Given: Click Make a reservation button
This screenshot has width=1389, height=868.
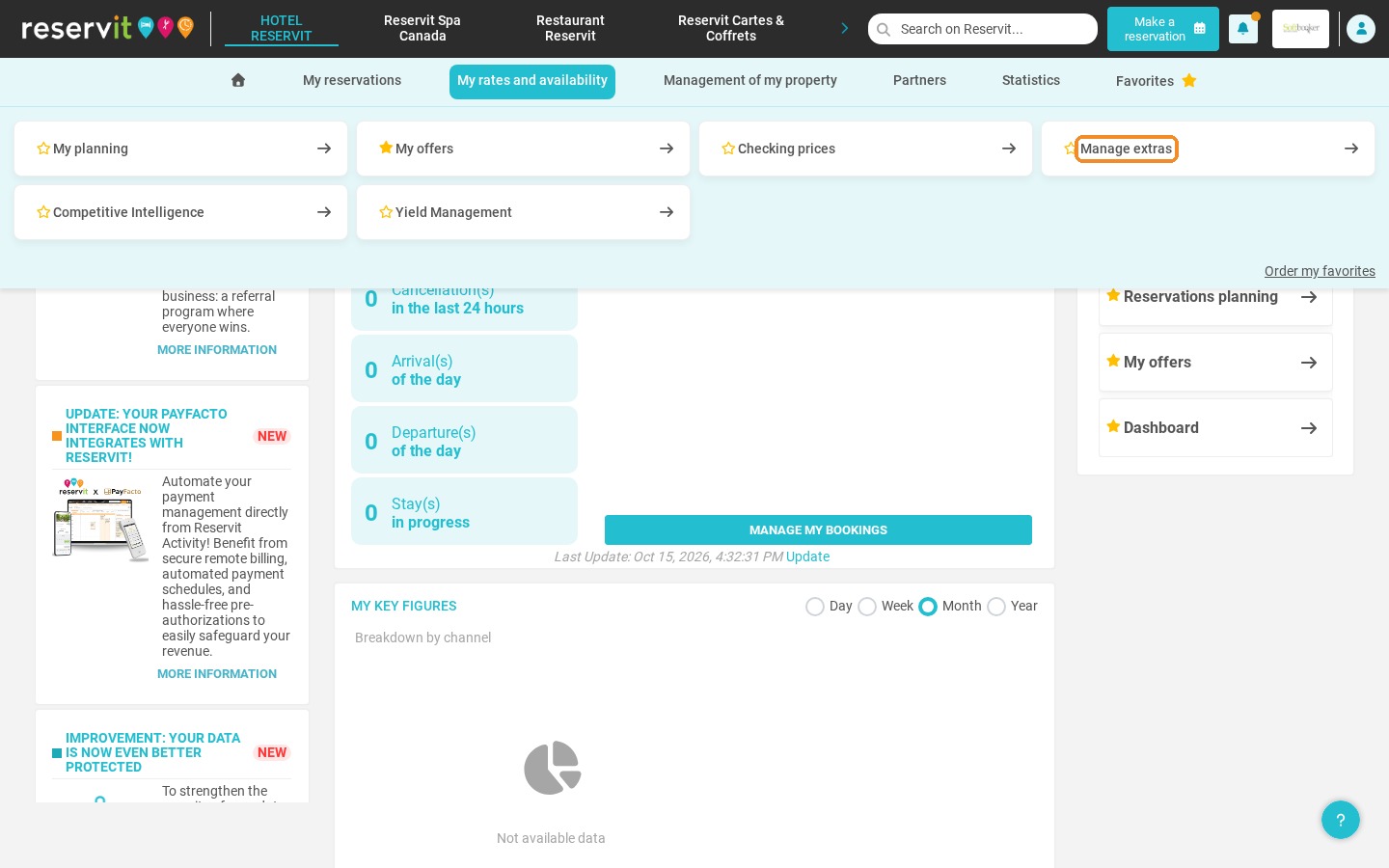Looking at the screenshot, I should (1163, 29).
